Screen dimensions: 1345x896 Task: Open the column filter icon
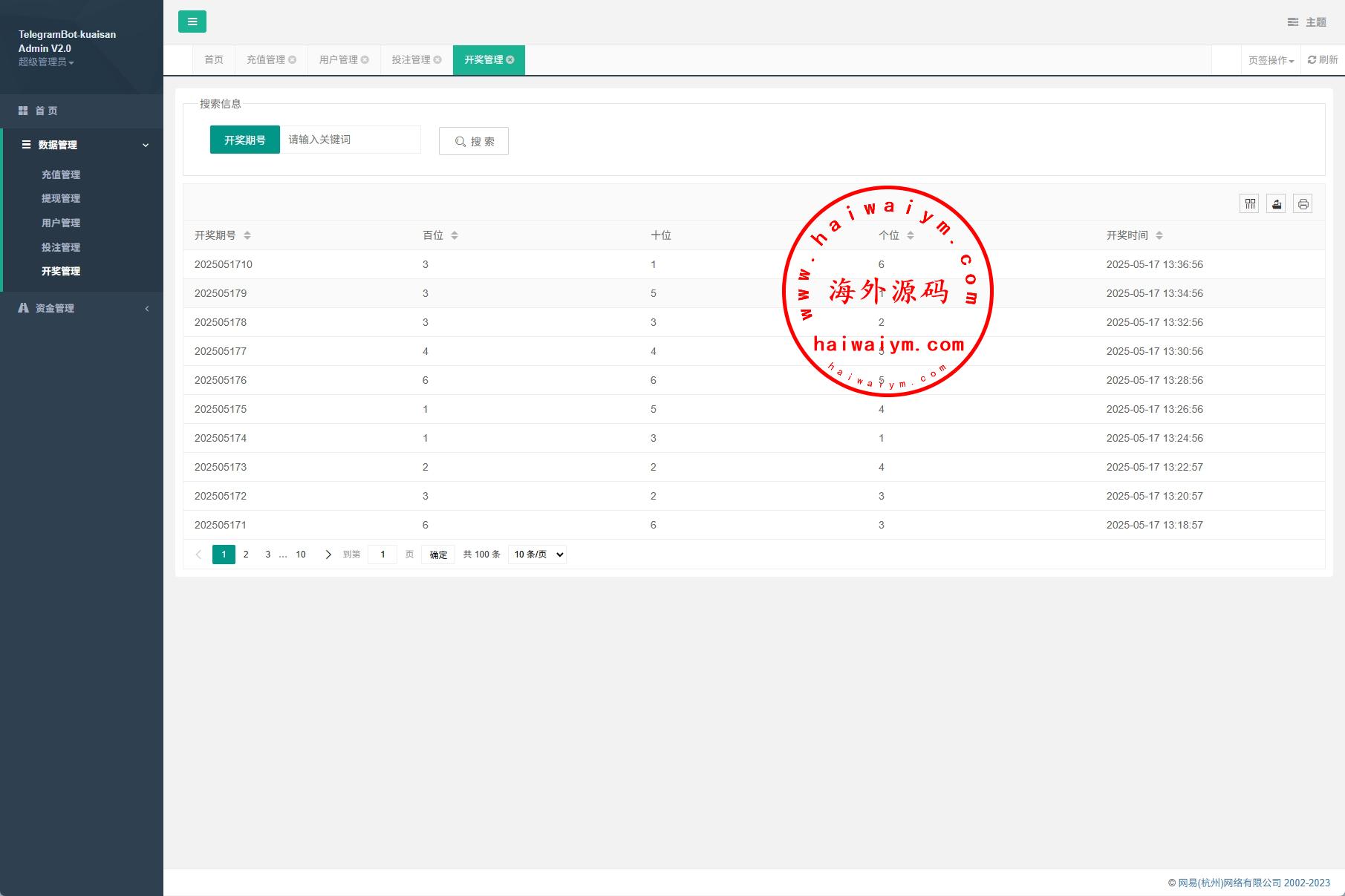pos(1249,204)
